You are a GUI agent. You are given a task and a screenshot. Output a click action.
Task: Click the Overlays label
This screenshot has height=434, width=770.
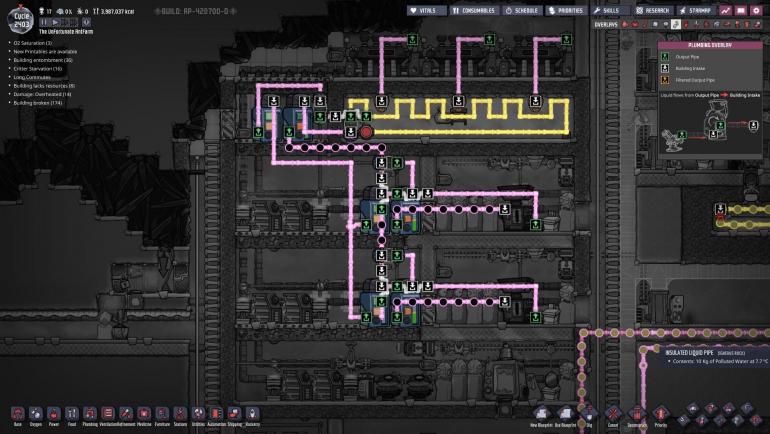coord(605,25)
